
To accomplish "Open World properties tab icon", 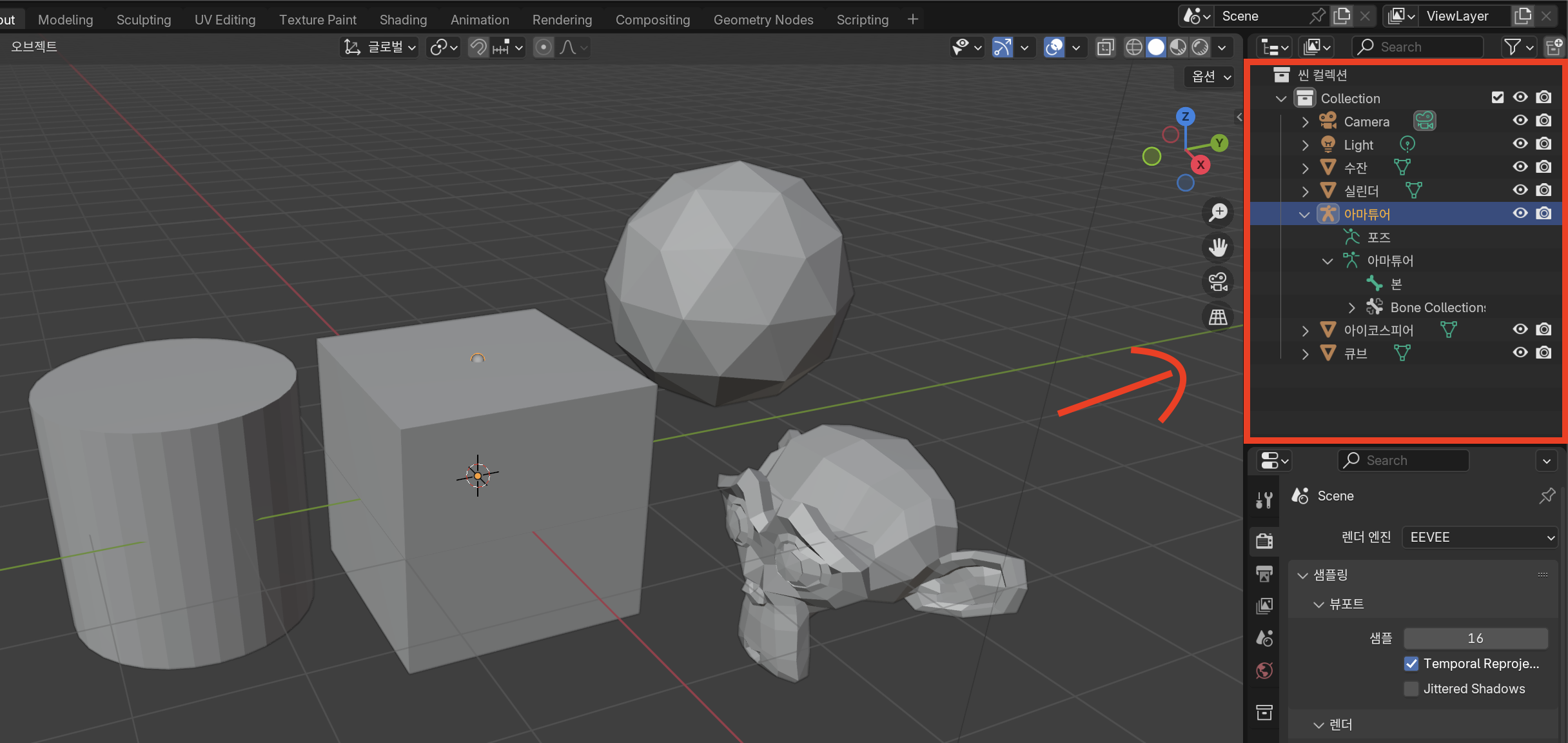I will point(1264,671).
